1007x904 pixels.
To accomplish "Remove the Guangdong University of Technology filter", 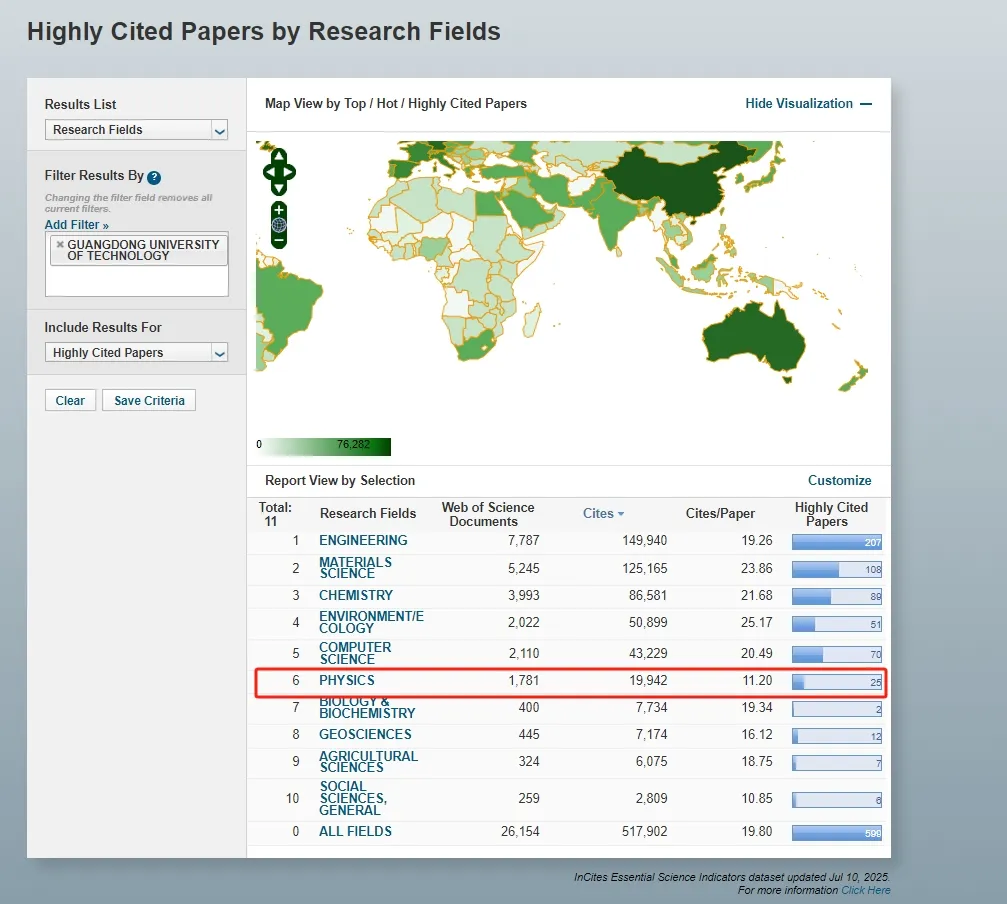I will tap(60, 244).
